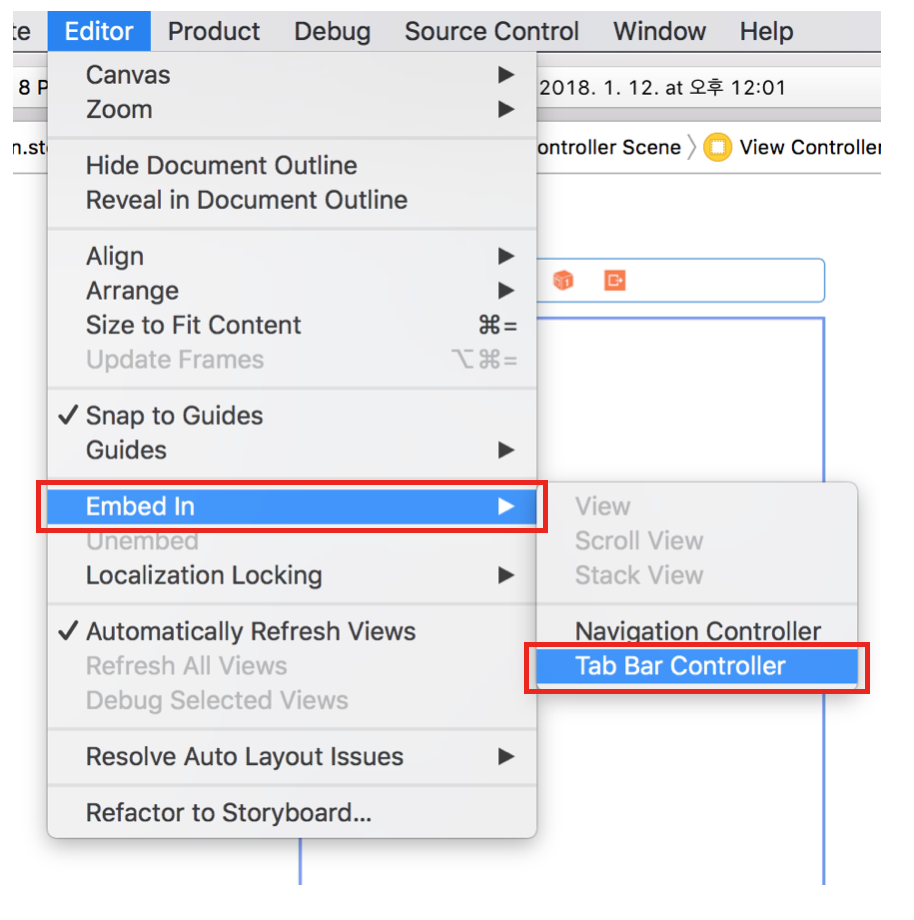This screenshot has height=920, width=914.
Task: Click Update Frames menu entry
Action: 292,360
